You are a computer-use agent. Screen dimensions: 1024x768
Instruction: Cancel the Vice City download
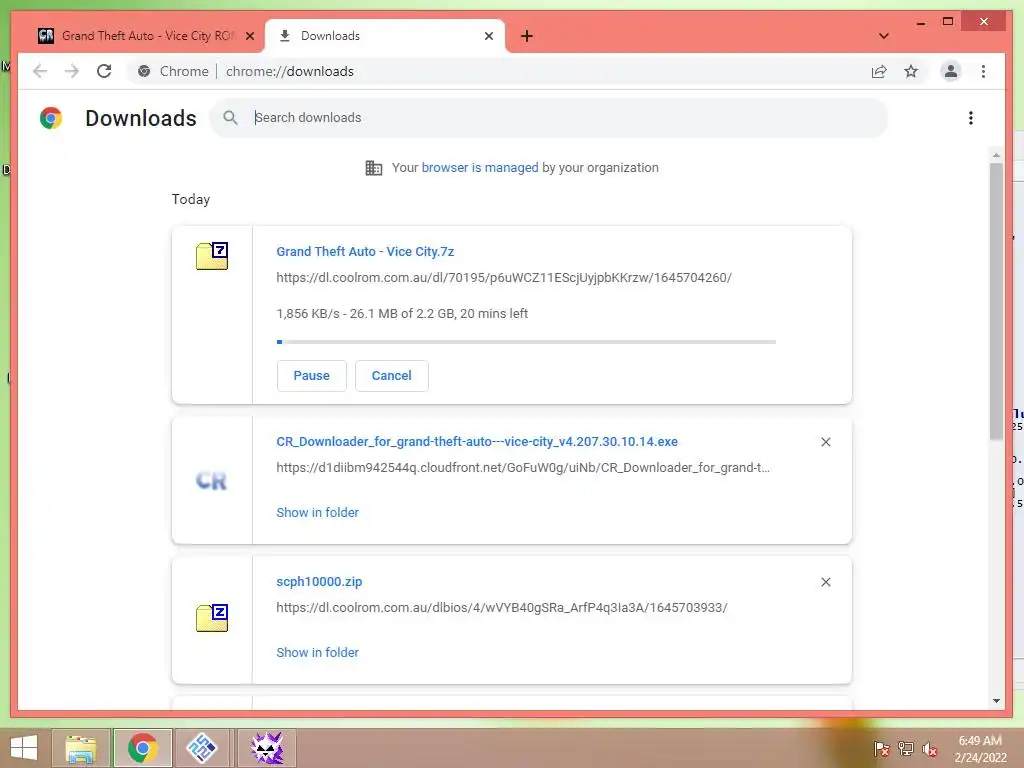click(x=392, y=376)
